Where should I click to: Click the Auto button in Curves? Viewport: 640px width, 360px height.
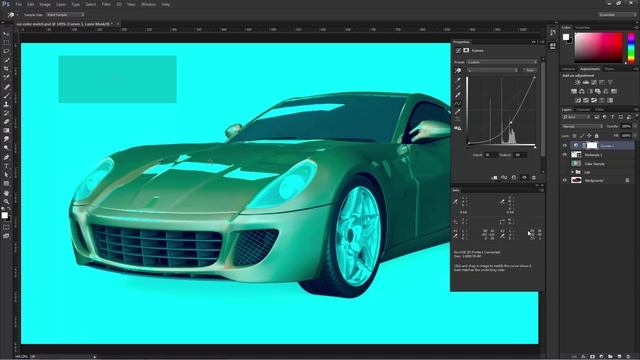click(x=530, y=70)
